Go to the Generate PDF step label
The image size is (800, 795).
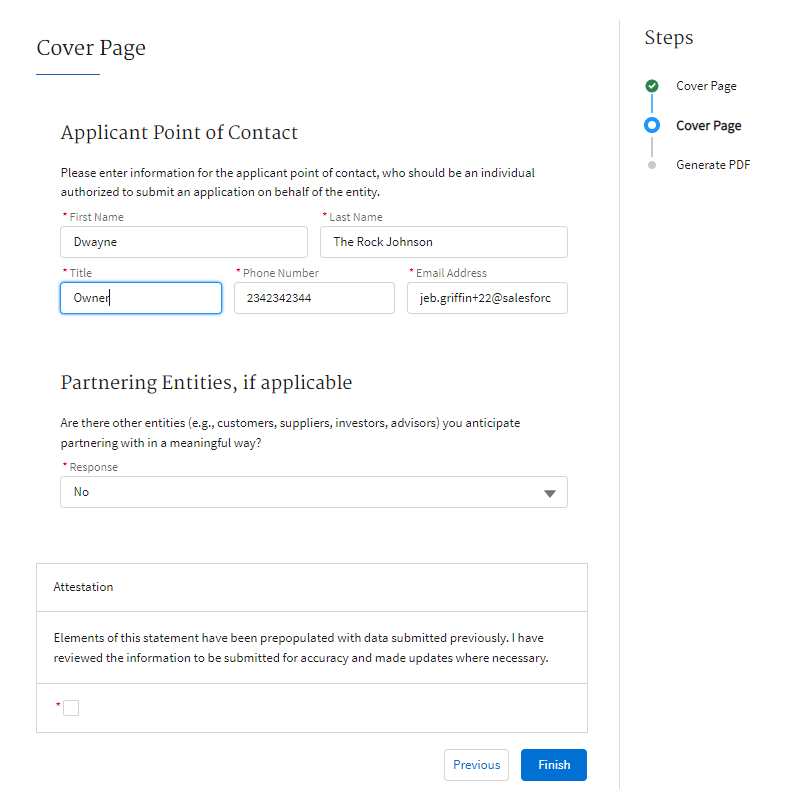[713, 165]
